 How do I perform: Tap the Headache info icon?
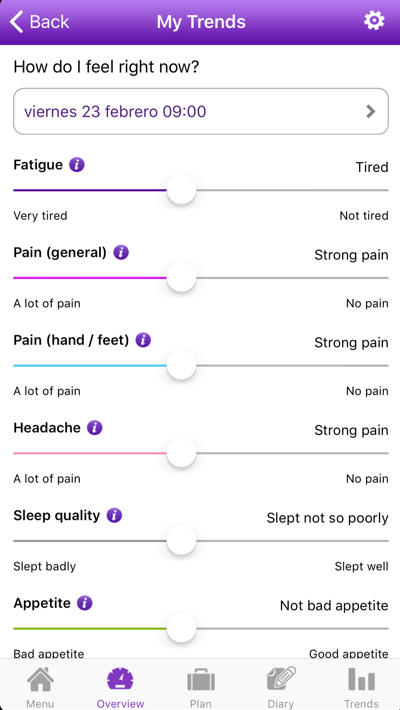point(95,427)
